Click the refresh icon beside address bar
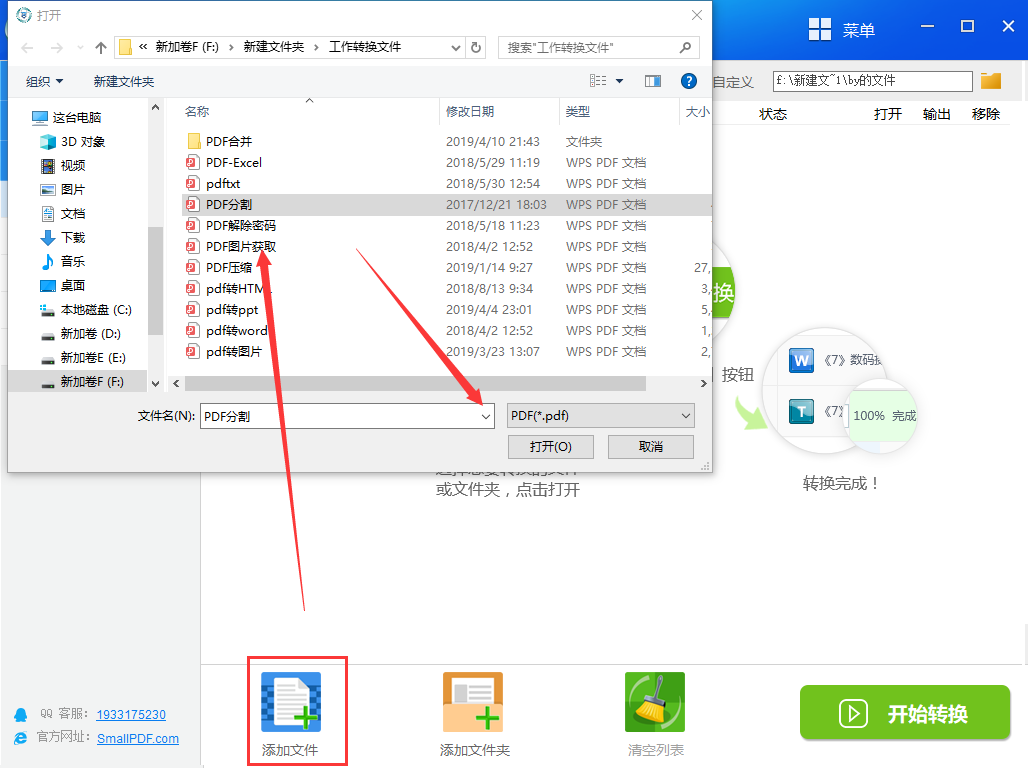This screenshot has width=1028, height=768. (476, 47)
